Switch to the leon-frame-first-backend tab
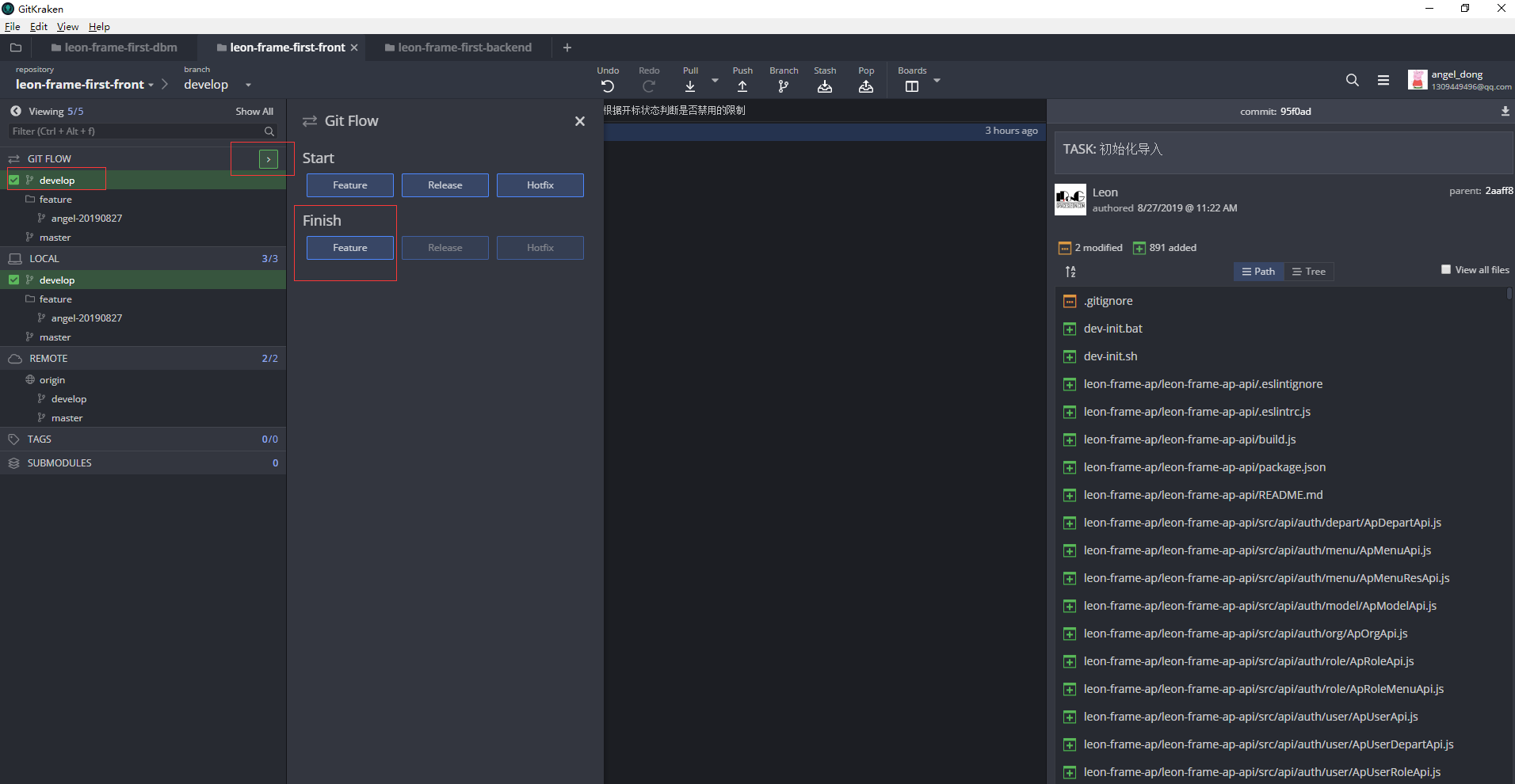1515x784 pixels. tap(464, 48)
